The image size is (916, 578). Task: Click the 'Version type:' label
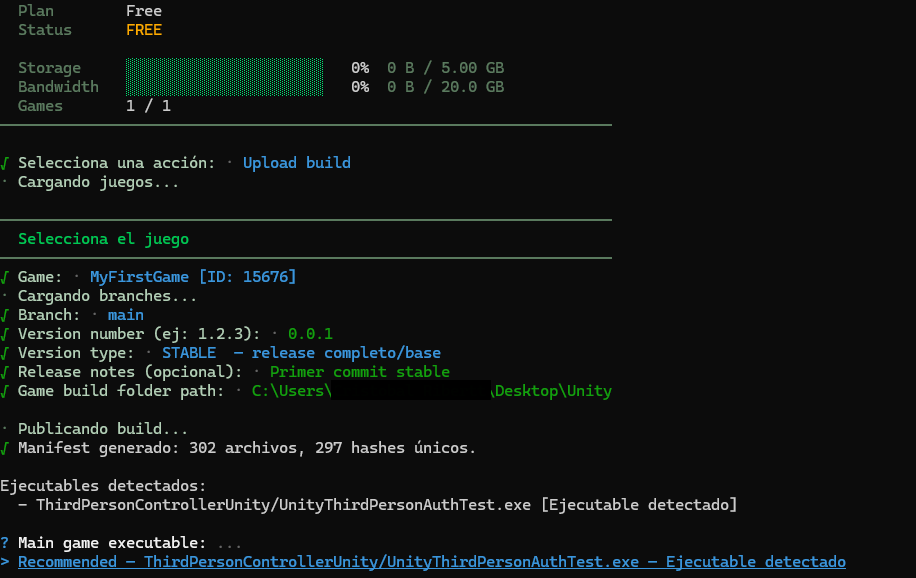click(76, 353)
